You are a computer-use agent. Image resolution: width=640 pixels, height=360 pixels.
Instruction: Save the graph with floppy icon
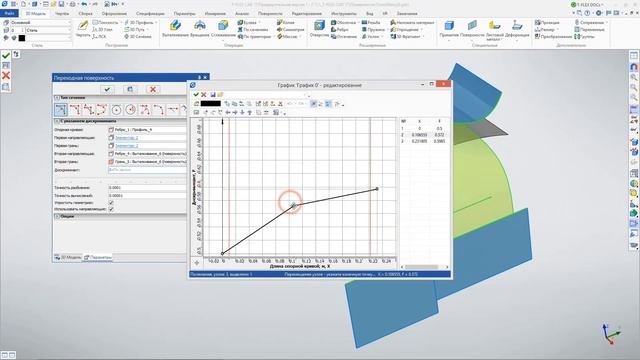tap(213, 95)
